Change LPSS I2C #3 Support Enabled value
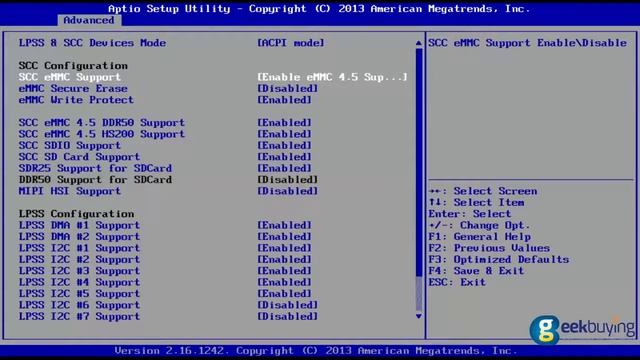The image size is (640, 360). (x=284, y=271)
